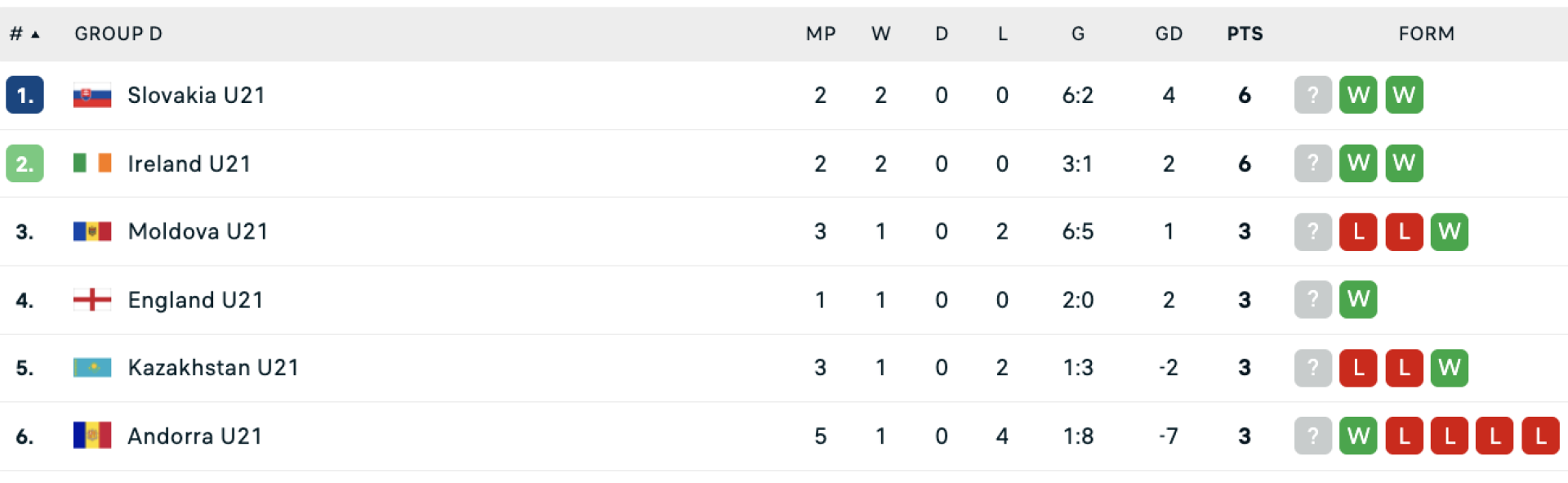Screen dimensions: 1568x483
Task: Sort standings by GD column header
Action: [x=1169, y=34]
